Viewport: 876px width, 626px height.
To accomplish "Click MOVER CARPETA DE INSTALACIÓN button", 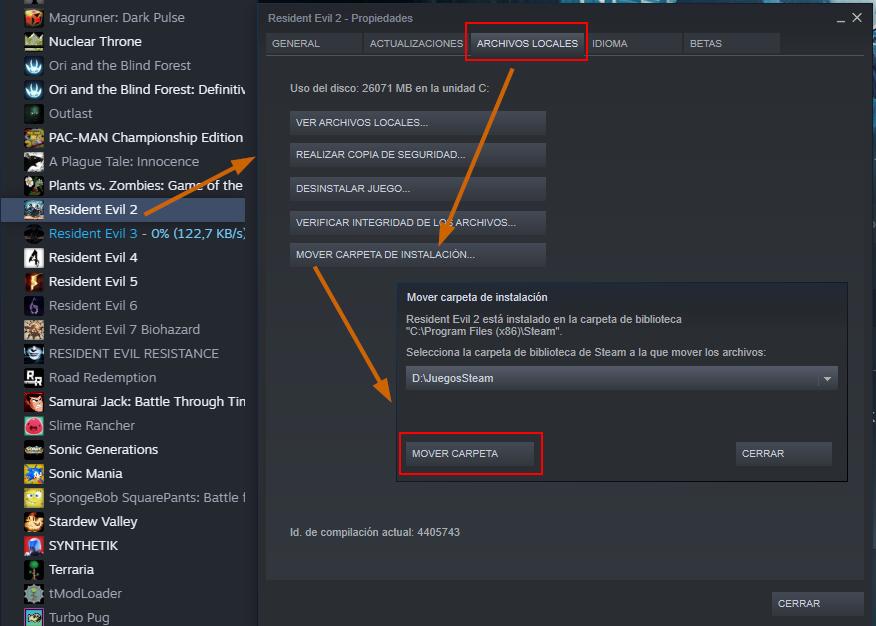I will pyautogui.click(x=417, y=255).
